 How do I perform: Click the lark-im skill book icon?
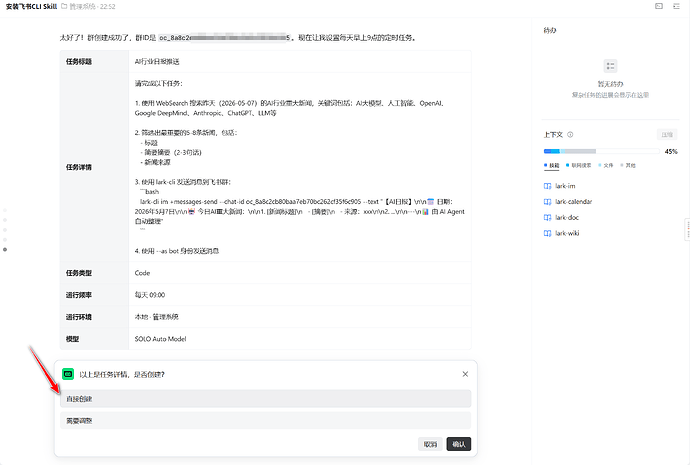[x=547, y=186]
